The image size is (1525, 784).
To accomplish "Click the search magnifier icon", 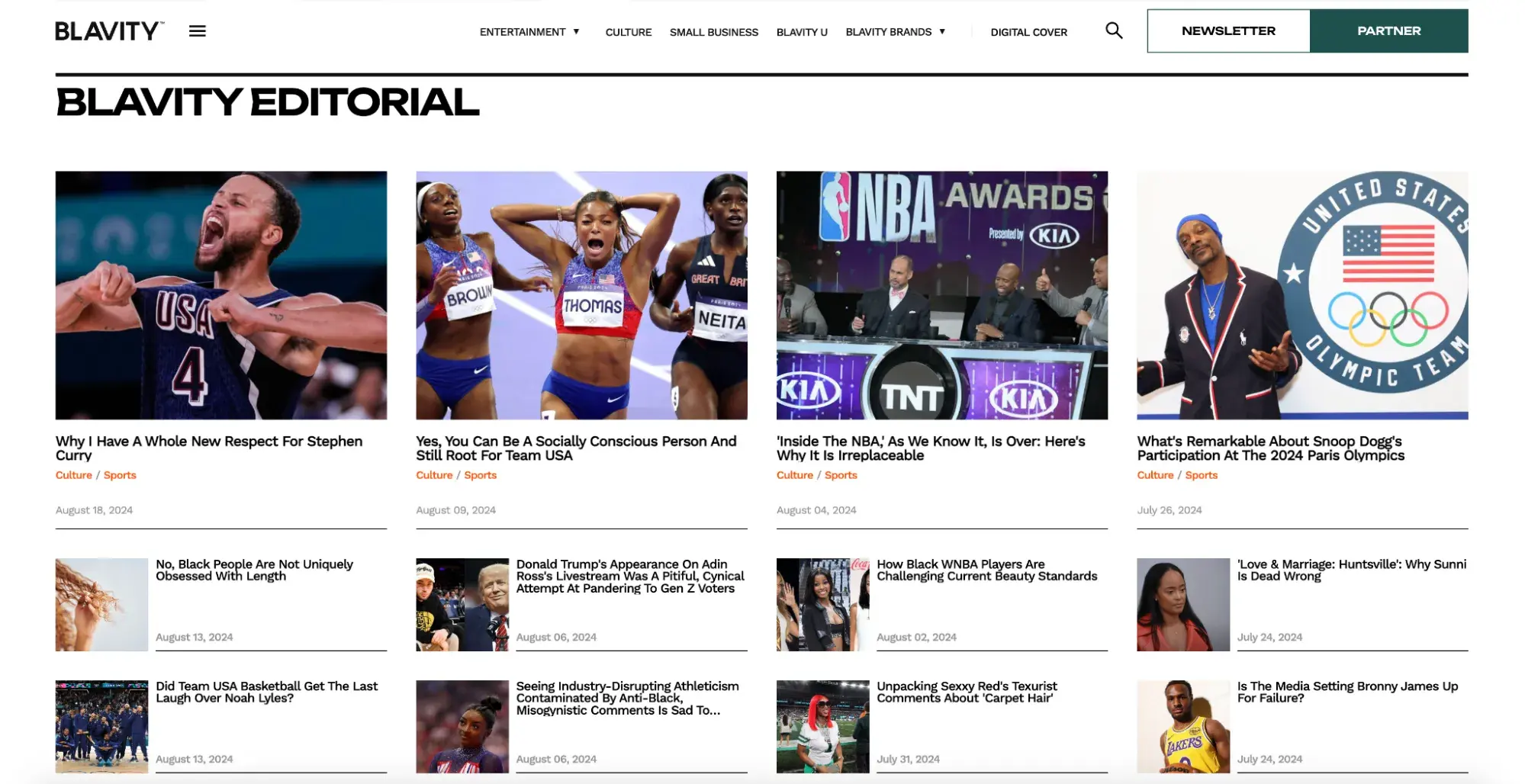I will (x=1113, y=31).
